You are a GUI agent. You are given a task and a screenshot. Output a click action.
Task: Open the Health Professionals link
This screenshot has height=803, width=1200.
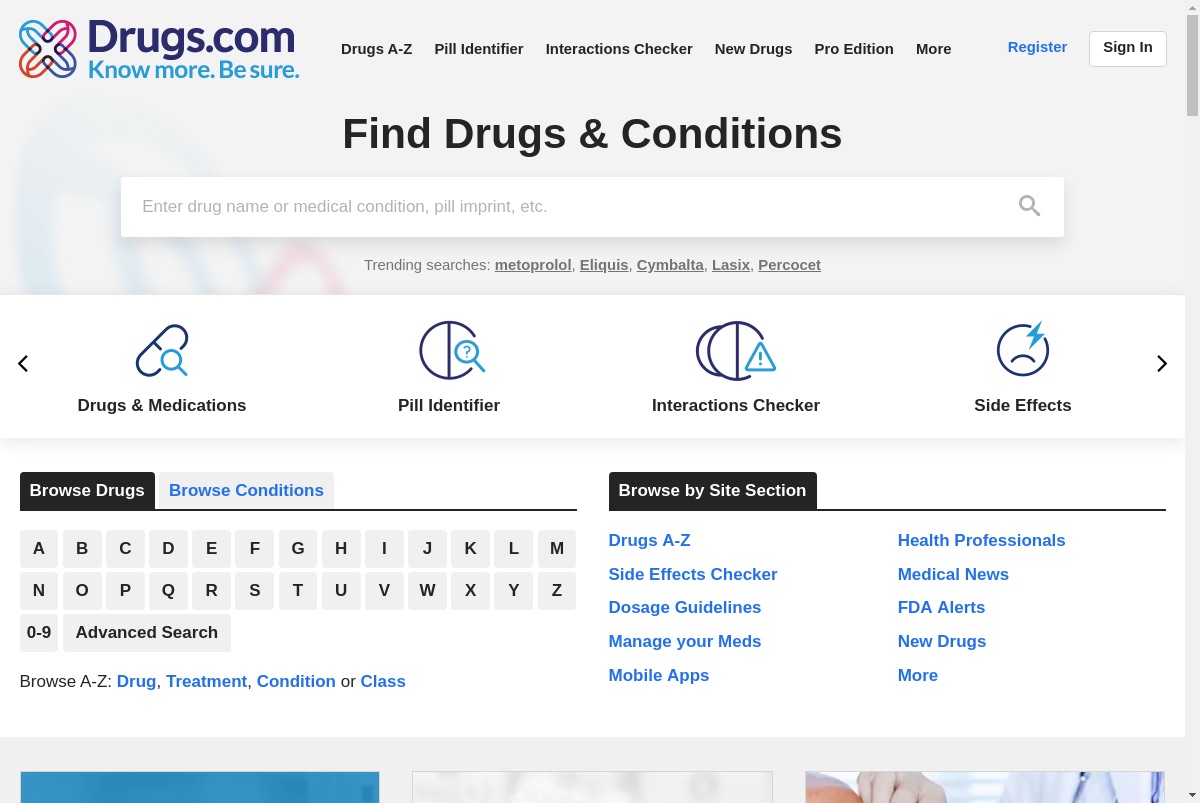(982, 541)
